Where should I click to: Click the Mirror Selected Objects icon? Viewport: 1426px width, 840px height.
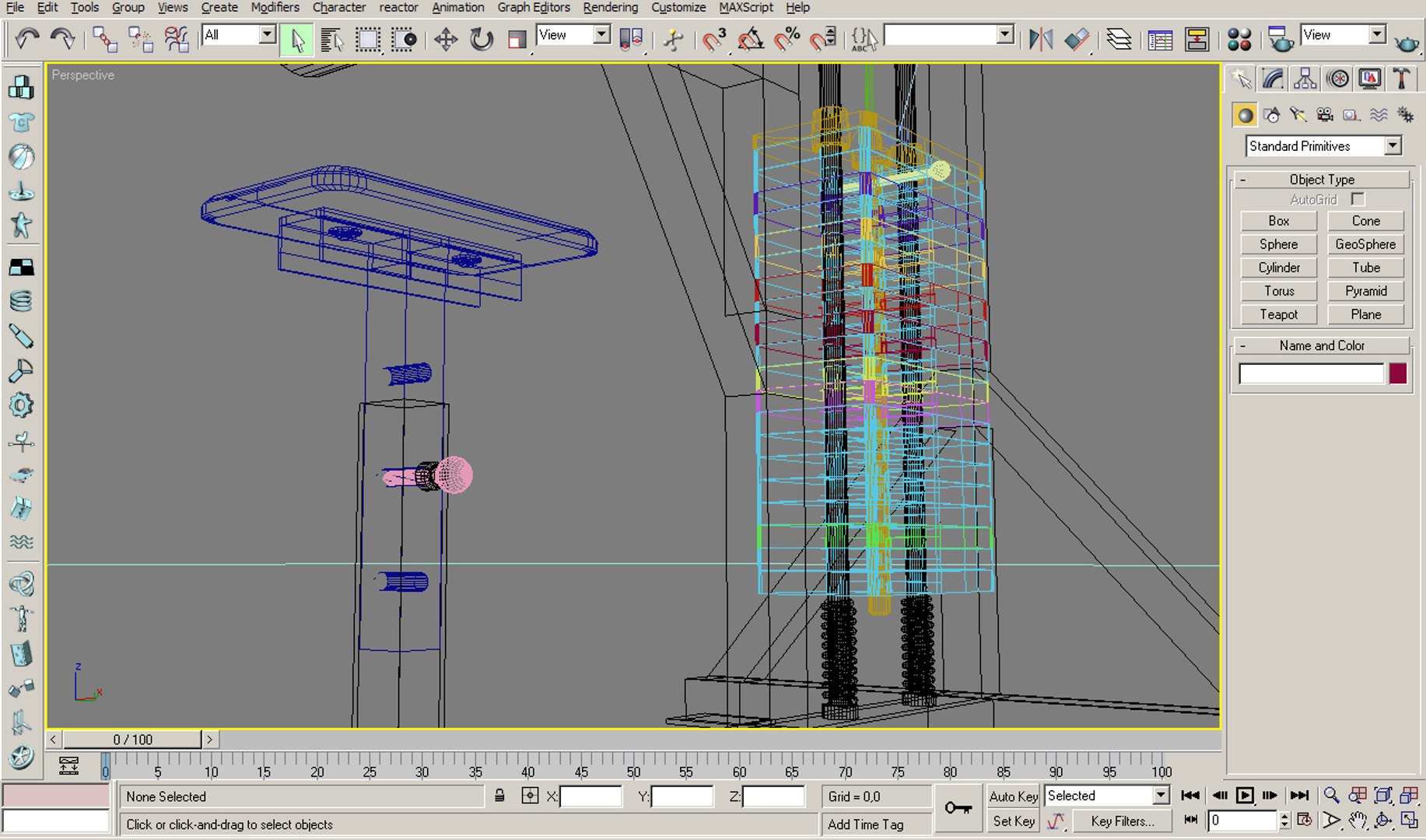[1041, 39]
